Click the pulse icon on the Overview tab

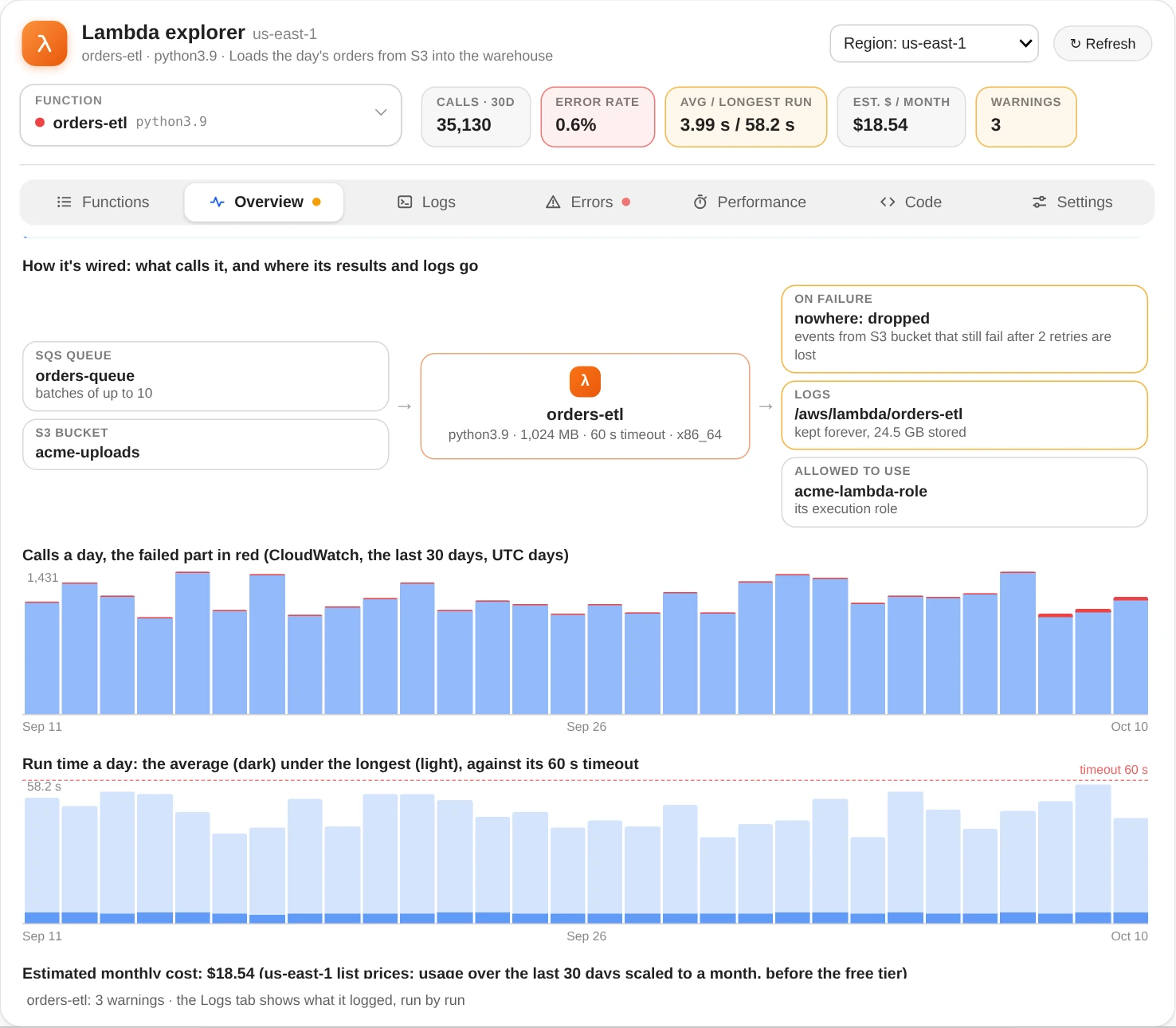[218, 202]
